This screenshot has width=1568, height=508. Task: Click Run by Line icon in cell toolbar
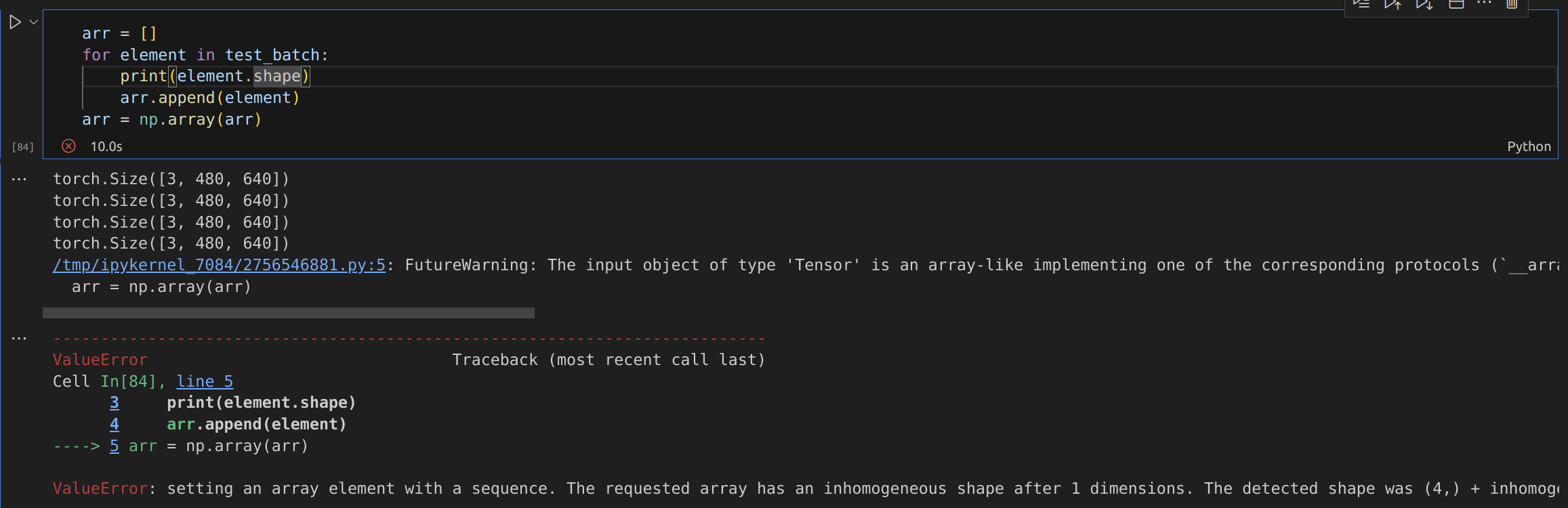point(1361,4)
